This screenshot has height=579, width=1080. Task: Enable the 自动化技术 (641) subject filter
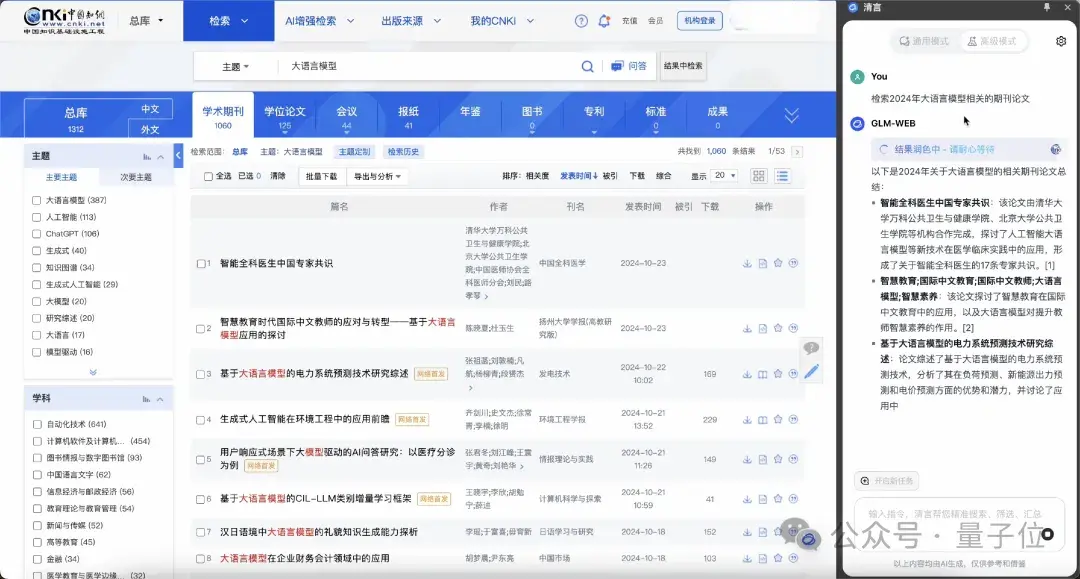click(37, 424)
